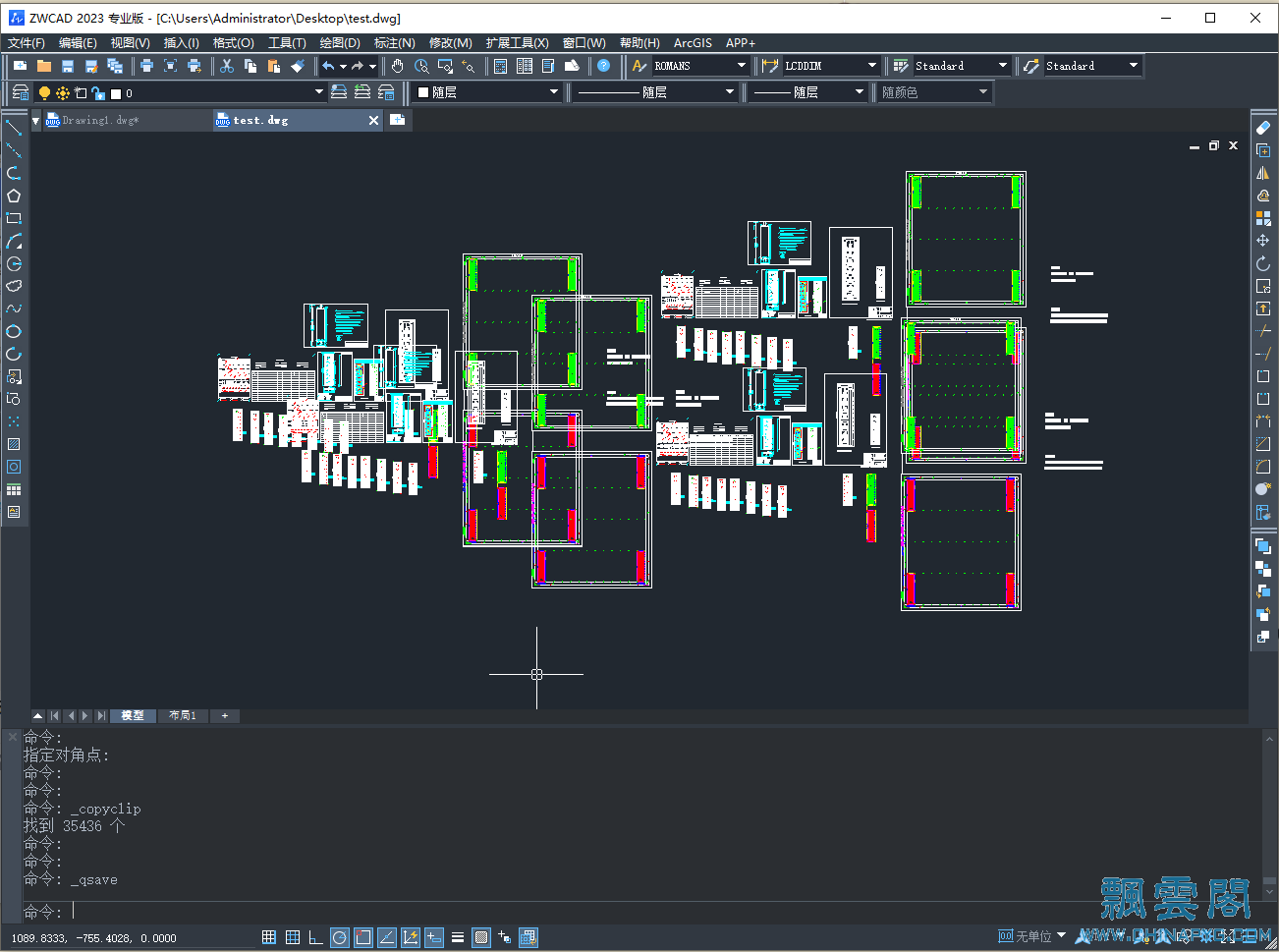
Task: Click the Help question mark icon
Action: [x=604, y=66]
